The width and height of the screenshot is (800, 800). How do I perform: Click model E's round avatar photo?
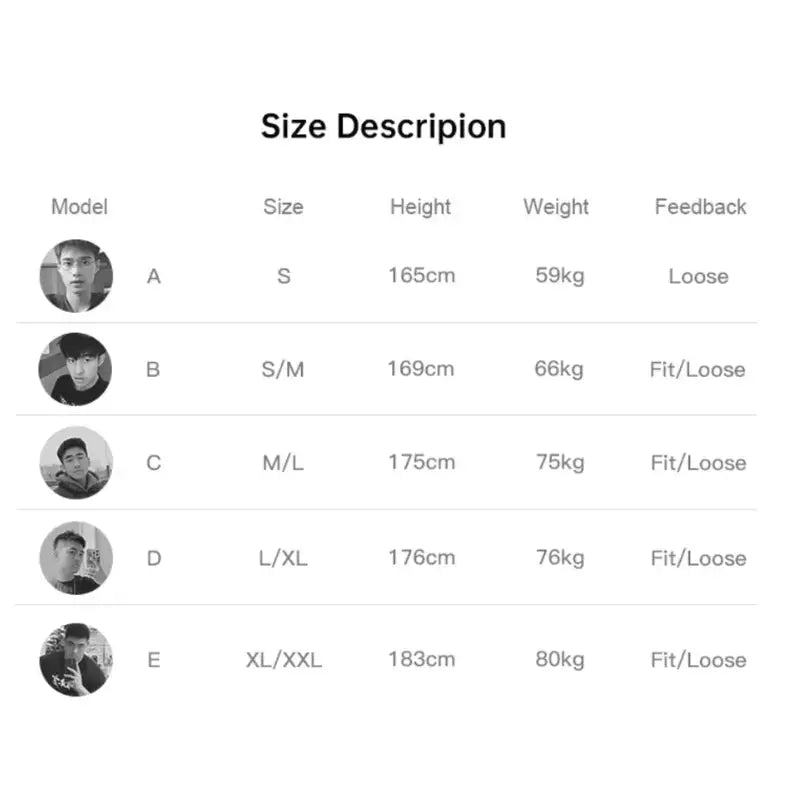[x=76, y=659]
